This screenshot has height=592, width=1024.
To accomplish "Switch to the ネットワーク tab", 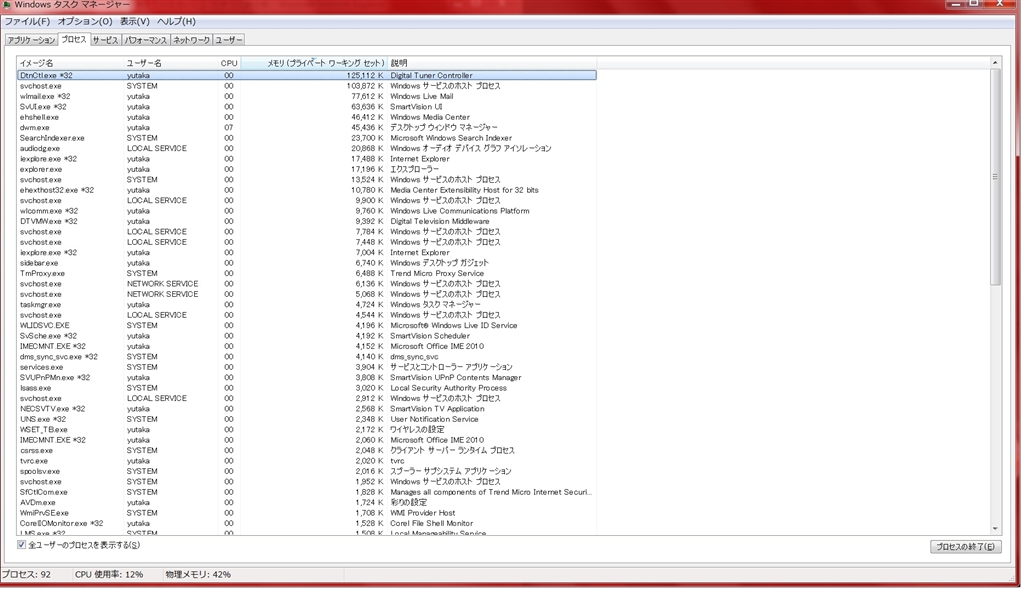I will point(191,40).
